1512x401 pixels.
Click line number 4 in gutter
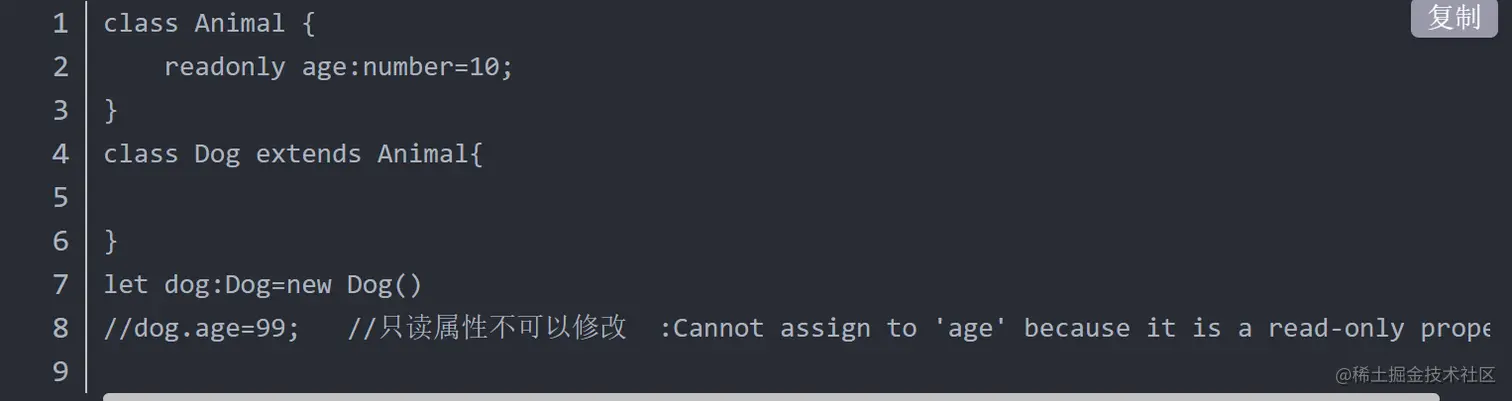(61, 154)
